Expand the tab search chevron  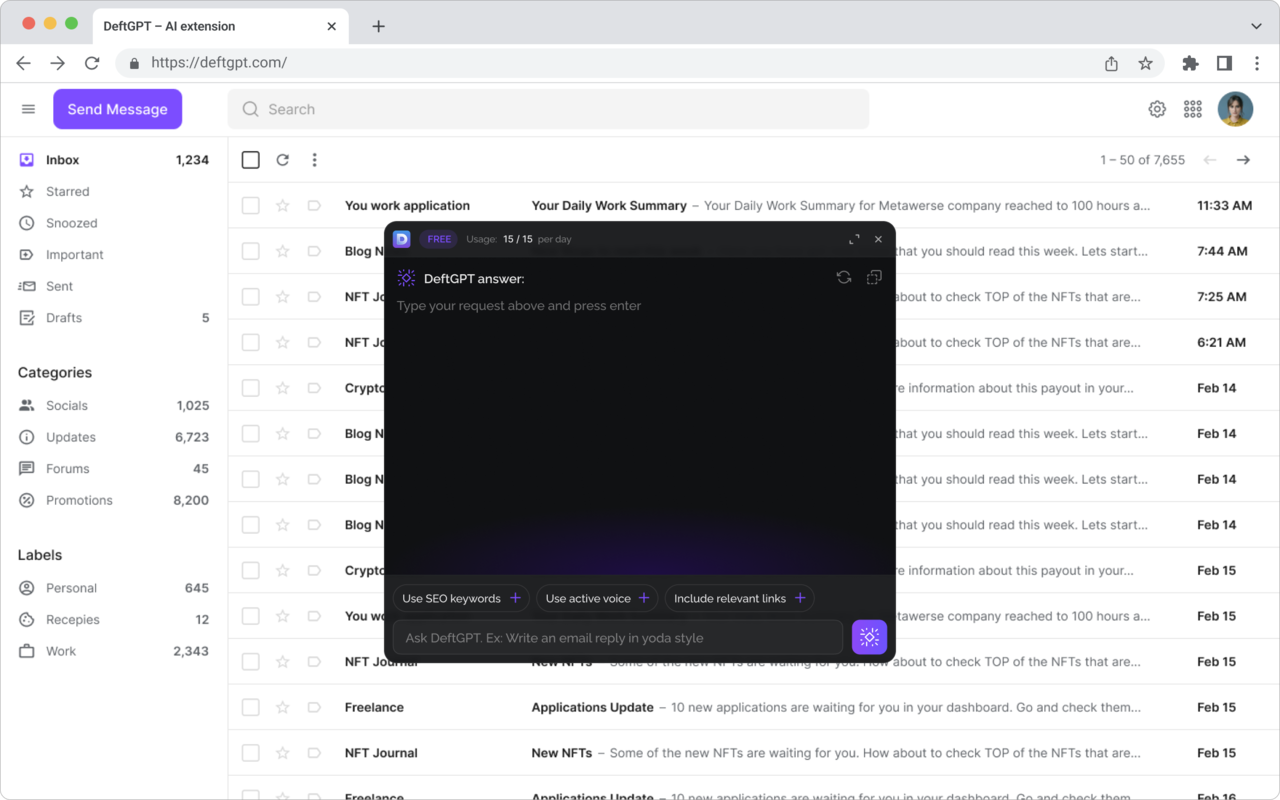(1257, 26)
